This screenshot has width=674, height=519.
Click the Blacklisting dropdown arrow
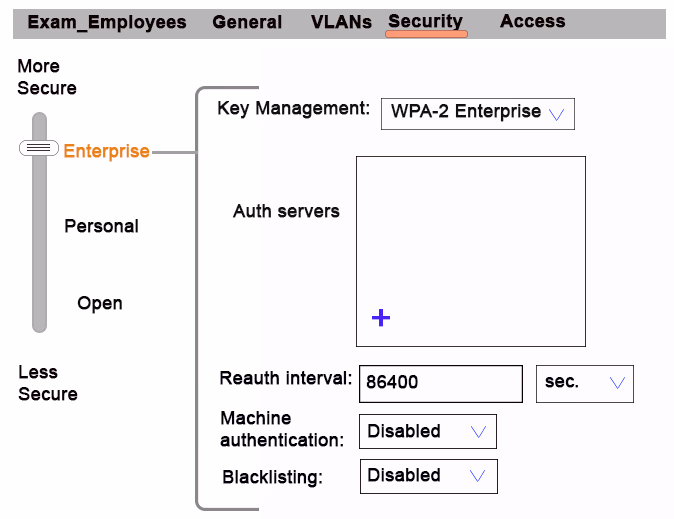click(478, 476)
